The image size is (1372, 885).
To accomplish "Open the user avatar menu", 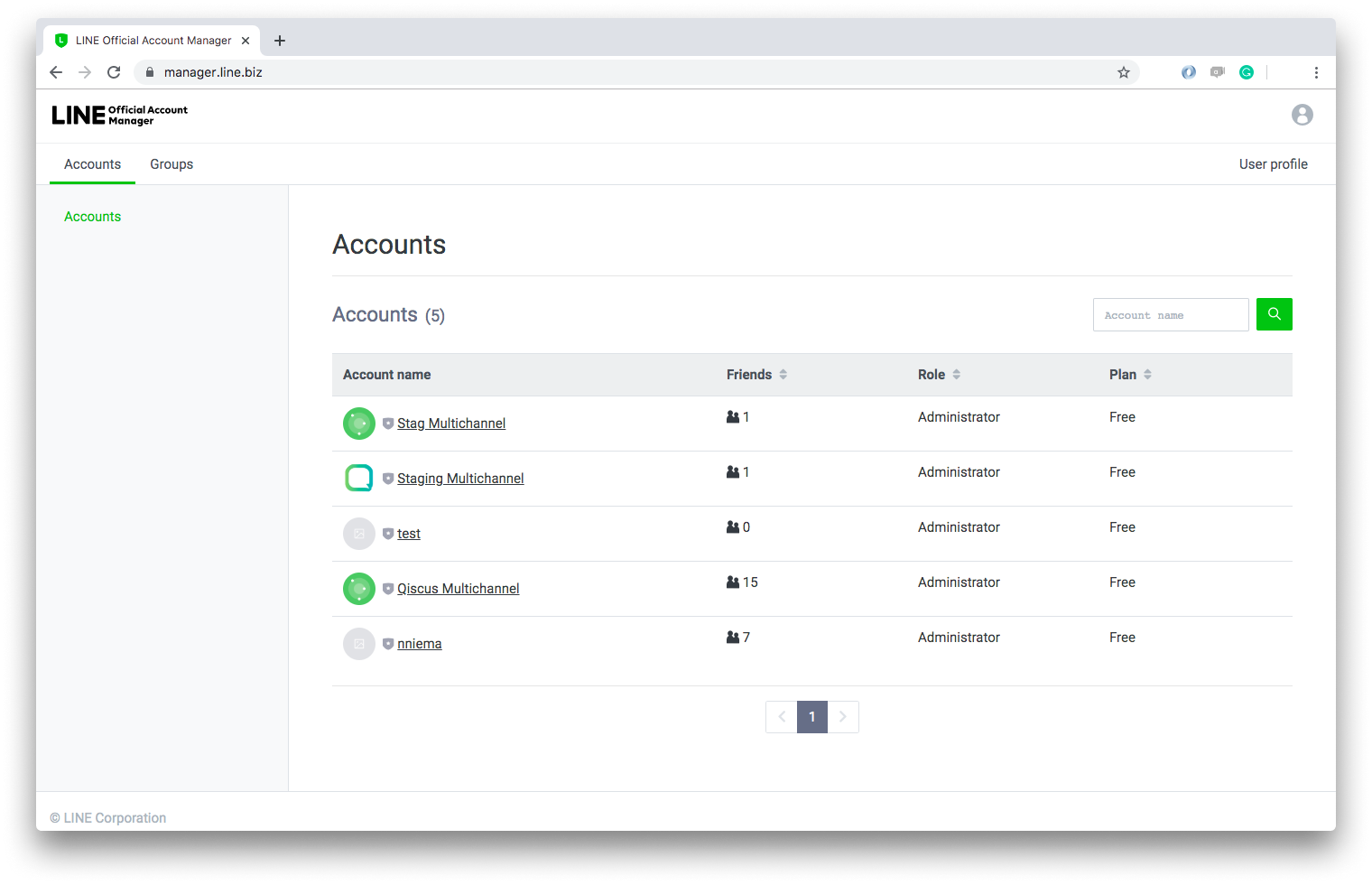I will 1302,115.
